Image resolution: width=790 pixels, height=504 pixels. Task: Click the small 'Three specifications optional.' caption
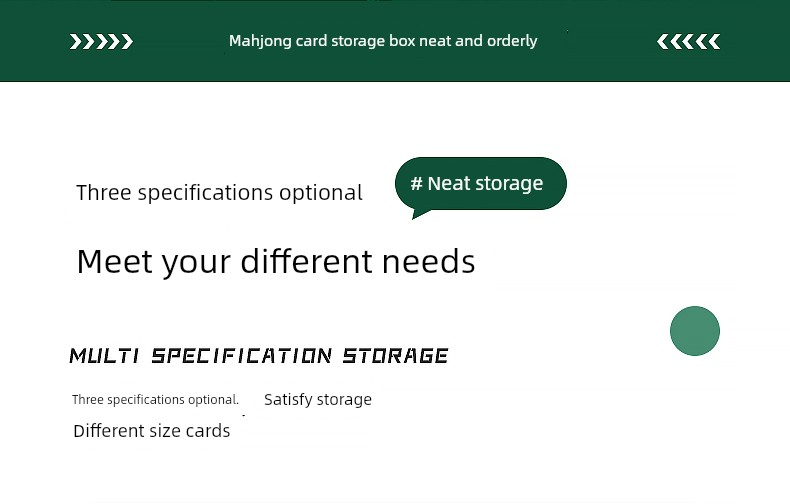coord(155,400)
